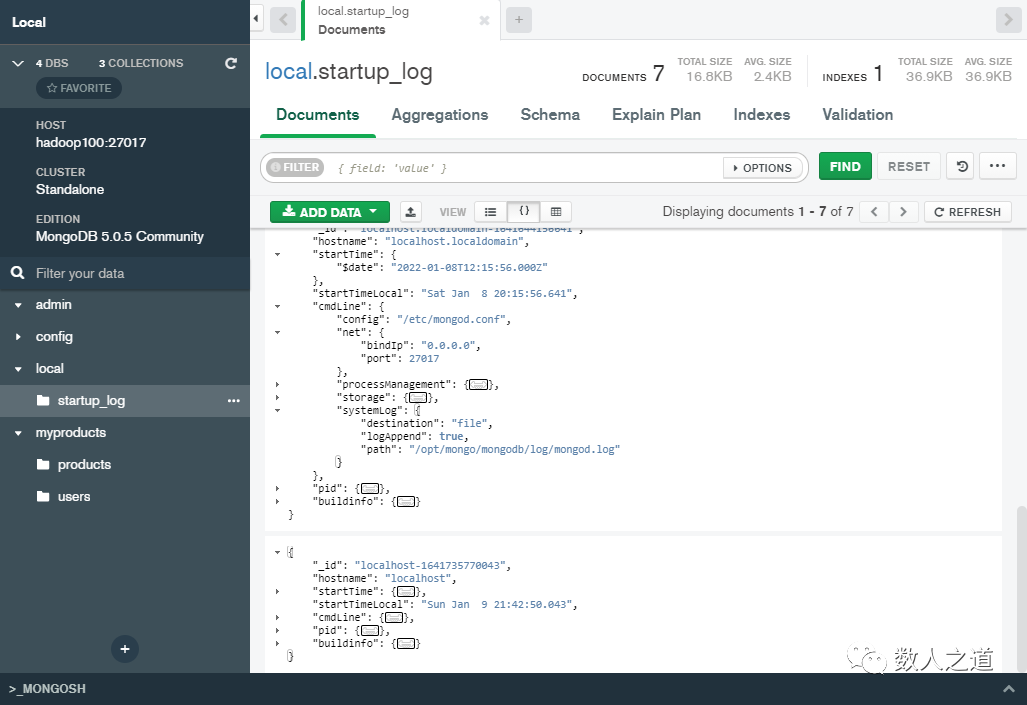Click the export collection data icon
The height and width of the screenshot is (705, 1027).
pos(411,211)
